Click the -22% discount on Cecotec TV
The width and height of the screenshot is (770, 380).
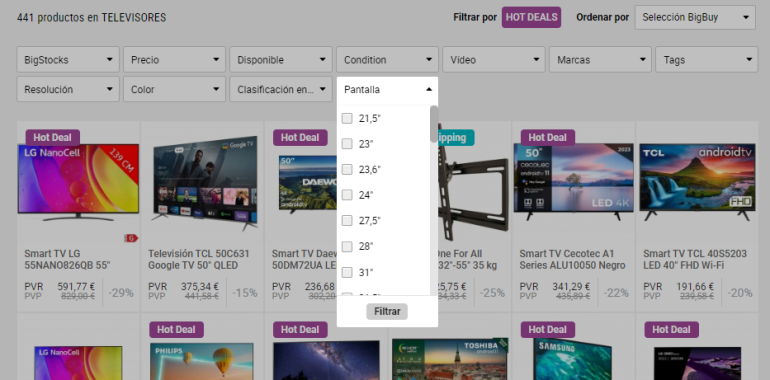pos(616,293)
